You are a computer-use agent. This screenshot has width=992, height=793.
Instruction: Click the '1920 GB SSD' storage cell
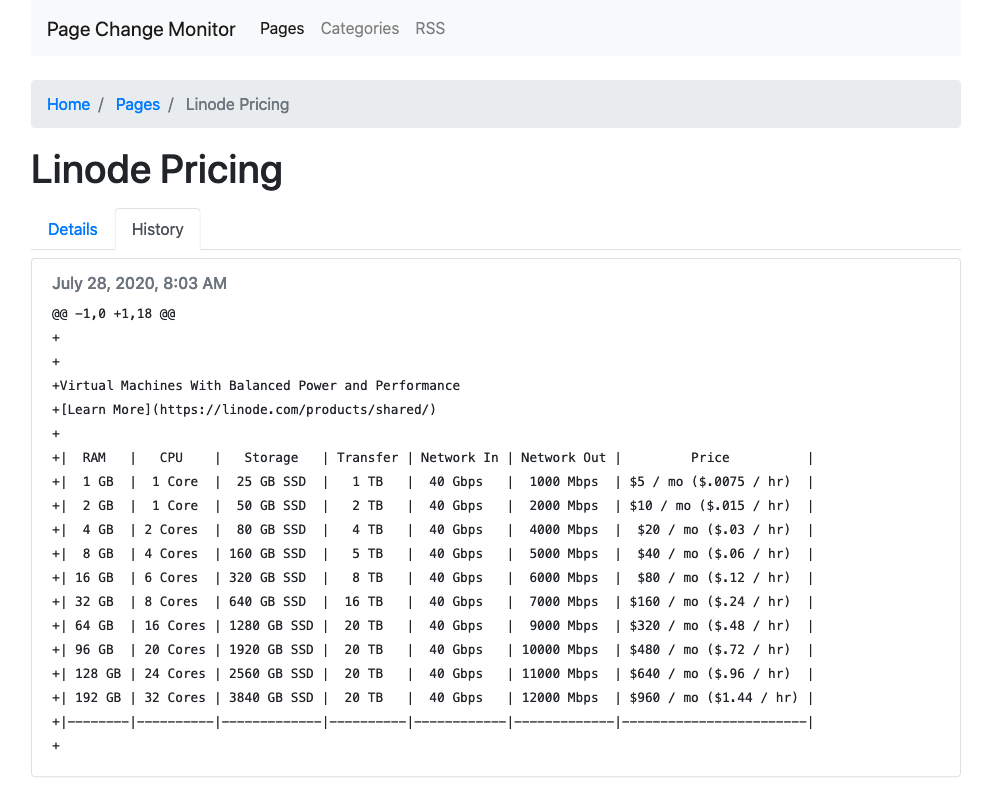(x=271, y=650)
